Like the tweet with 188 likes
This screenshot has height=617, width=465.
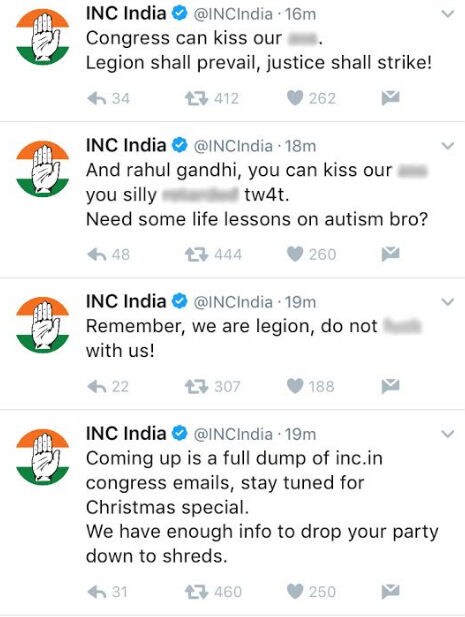point(295,386)
